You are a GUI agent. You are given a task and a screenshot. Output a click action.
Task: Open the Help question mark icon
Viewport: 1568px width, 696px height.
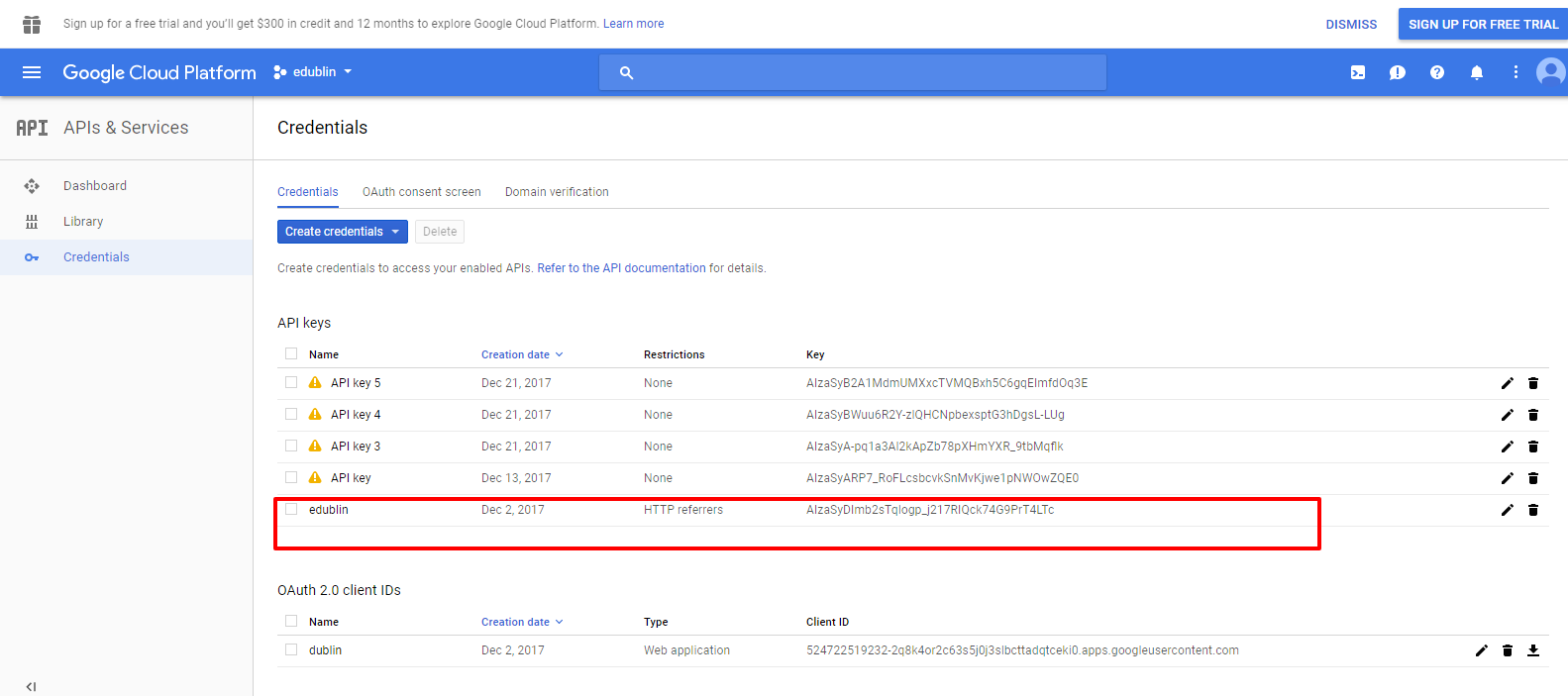click(x=1437, y=72)
